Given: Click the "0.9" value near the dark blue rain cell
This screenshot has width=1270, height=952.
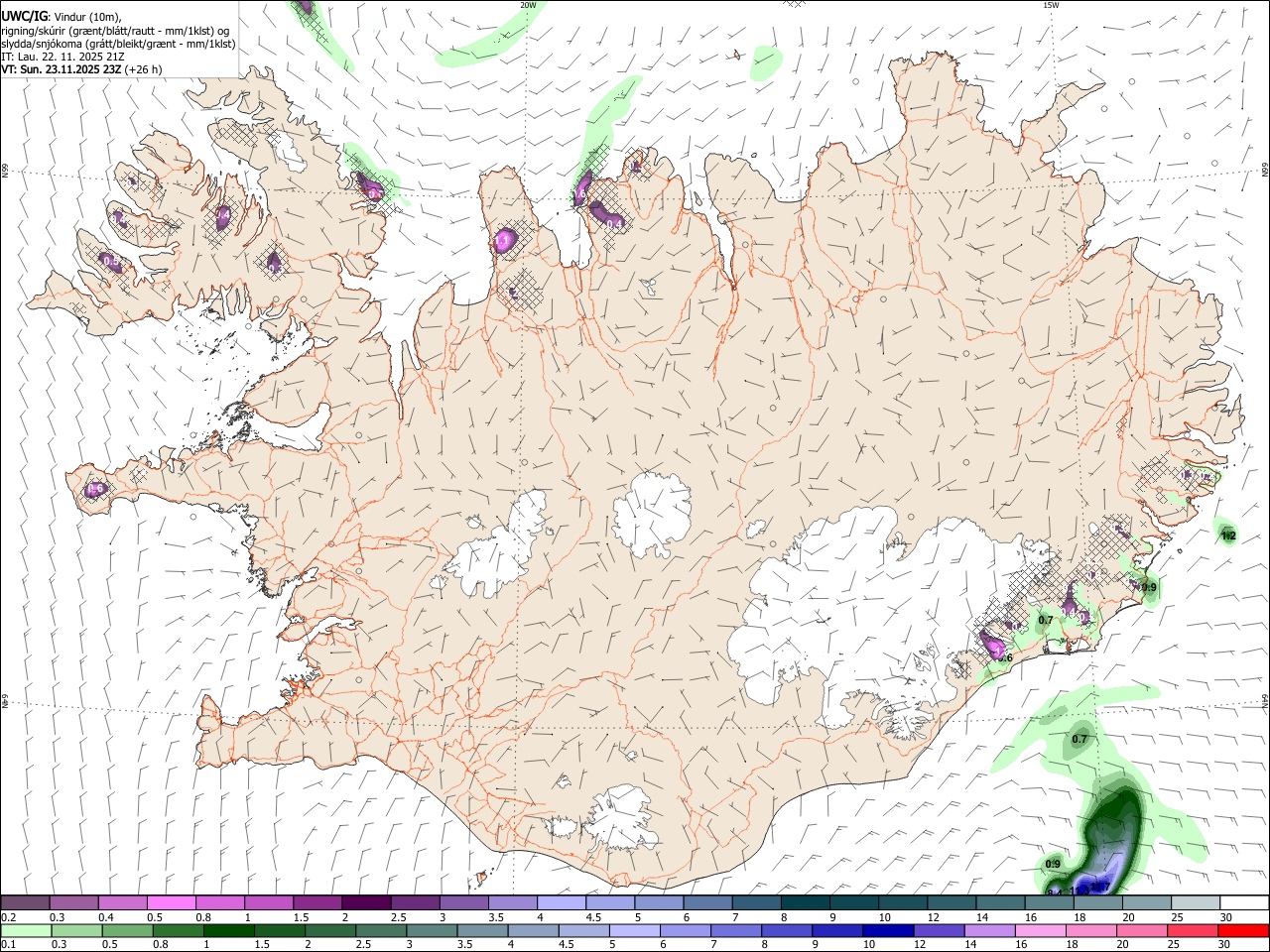Looking at the screenshot, I should tap(1053, 864).
